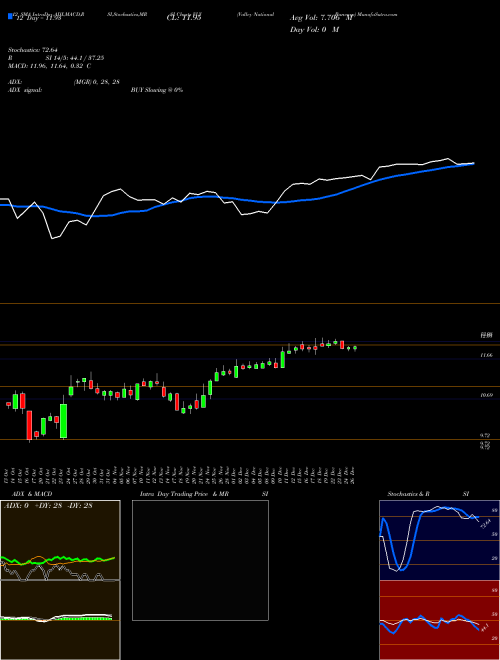The image size is (500, 660).
Task: Click the tall green candlestick near 24 Oct
Action: pyautogui.click(x=64, y=421)
